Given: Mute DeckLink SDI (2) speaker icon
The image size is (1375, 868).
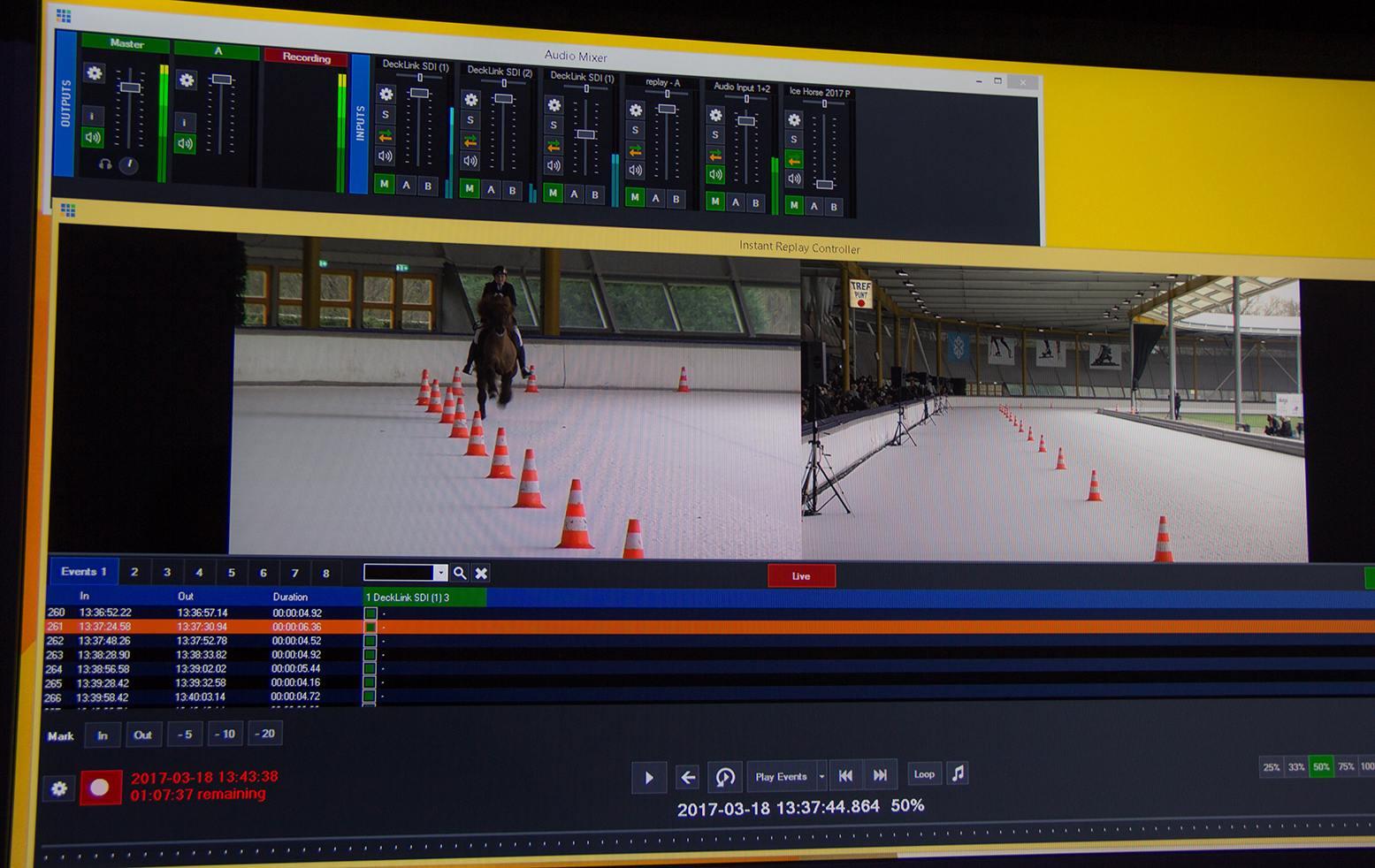Looking at the screenshot, I should click(470, 162).
